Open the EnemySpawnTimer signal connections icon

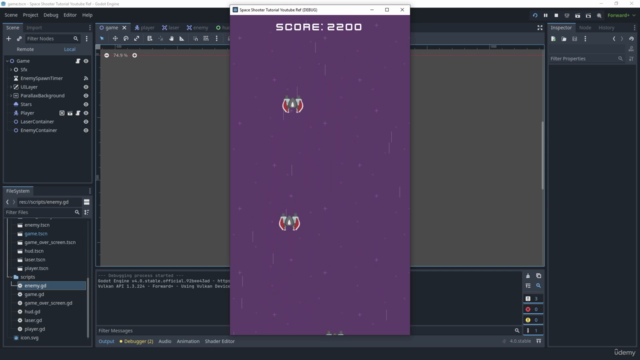(x=86, y=78)
